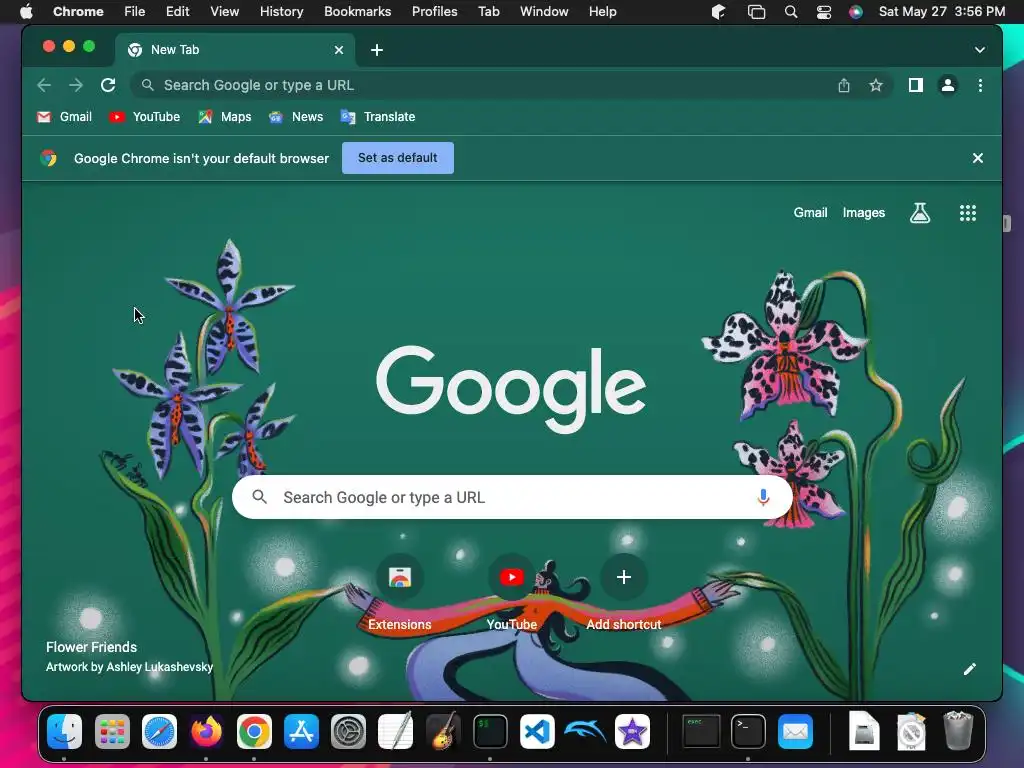The height and width of the screenshot is (768, 1024).
Task: Open System Settings in the dock
Action: click(348, 731)
